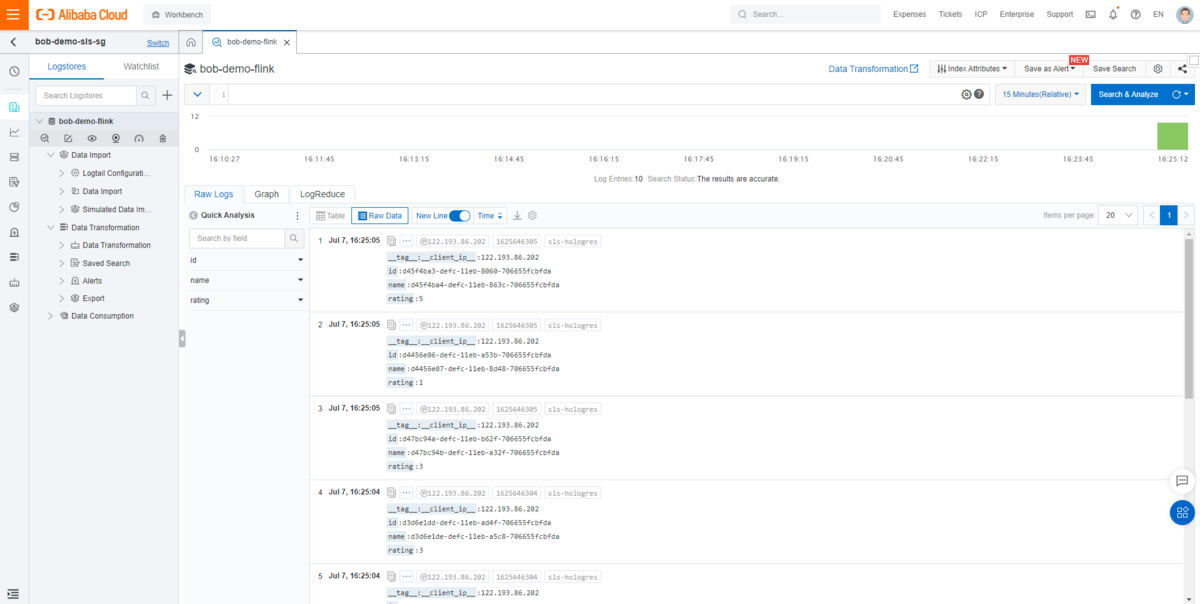Open the ICP menu item
The image size is (1200, 604).
[x=981, y=14]
